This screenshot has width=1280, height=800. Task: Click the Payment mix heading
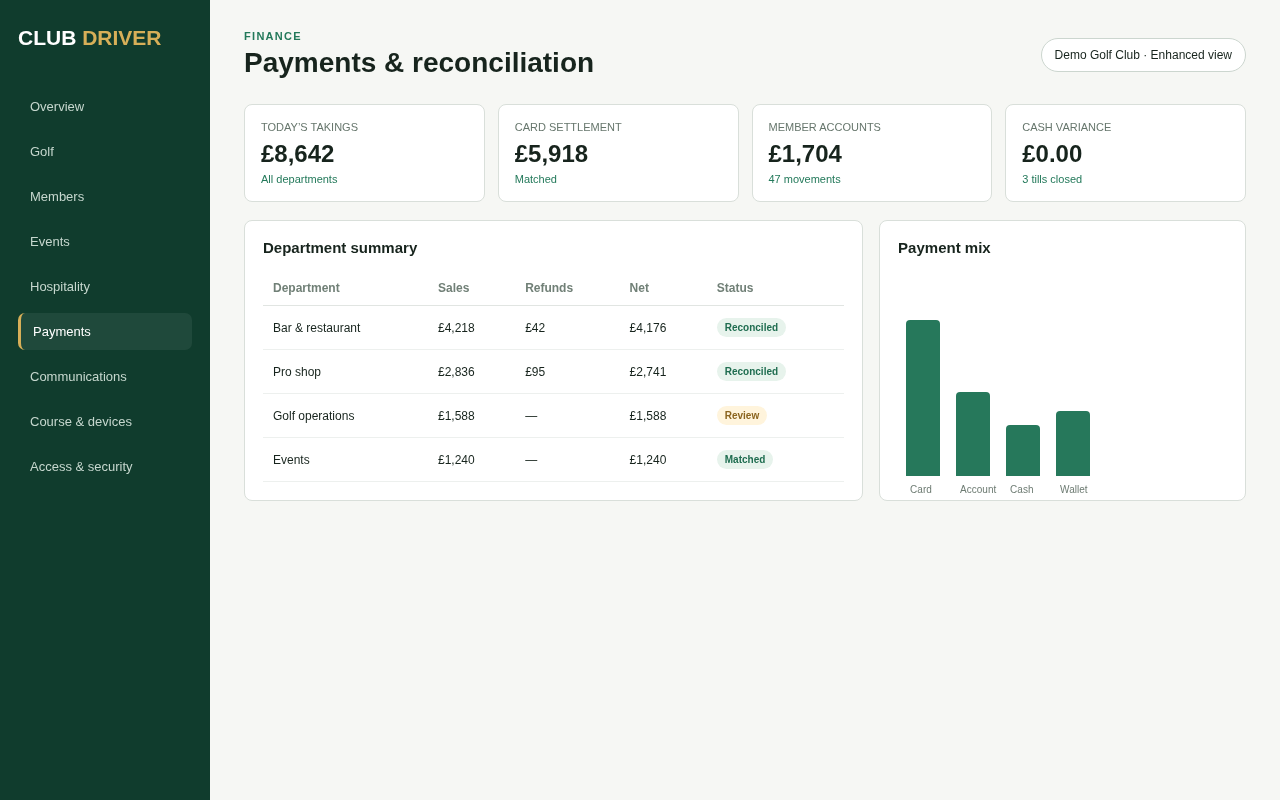click(x=944, y=248)
